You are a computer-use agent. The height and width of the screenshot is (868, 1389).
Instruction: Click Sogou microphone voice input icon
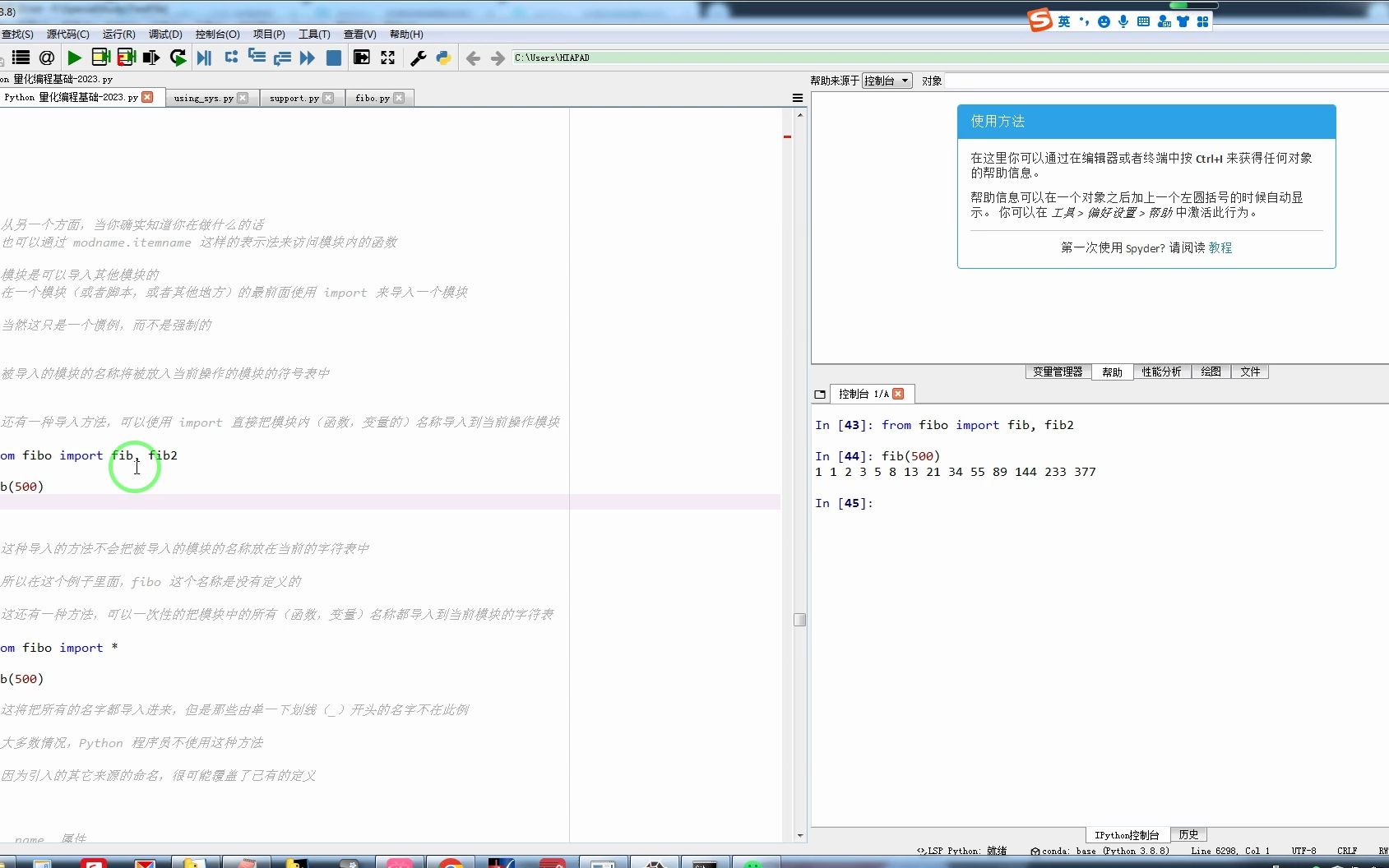click(x=1123, y=21)
